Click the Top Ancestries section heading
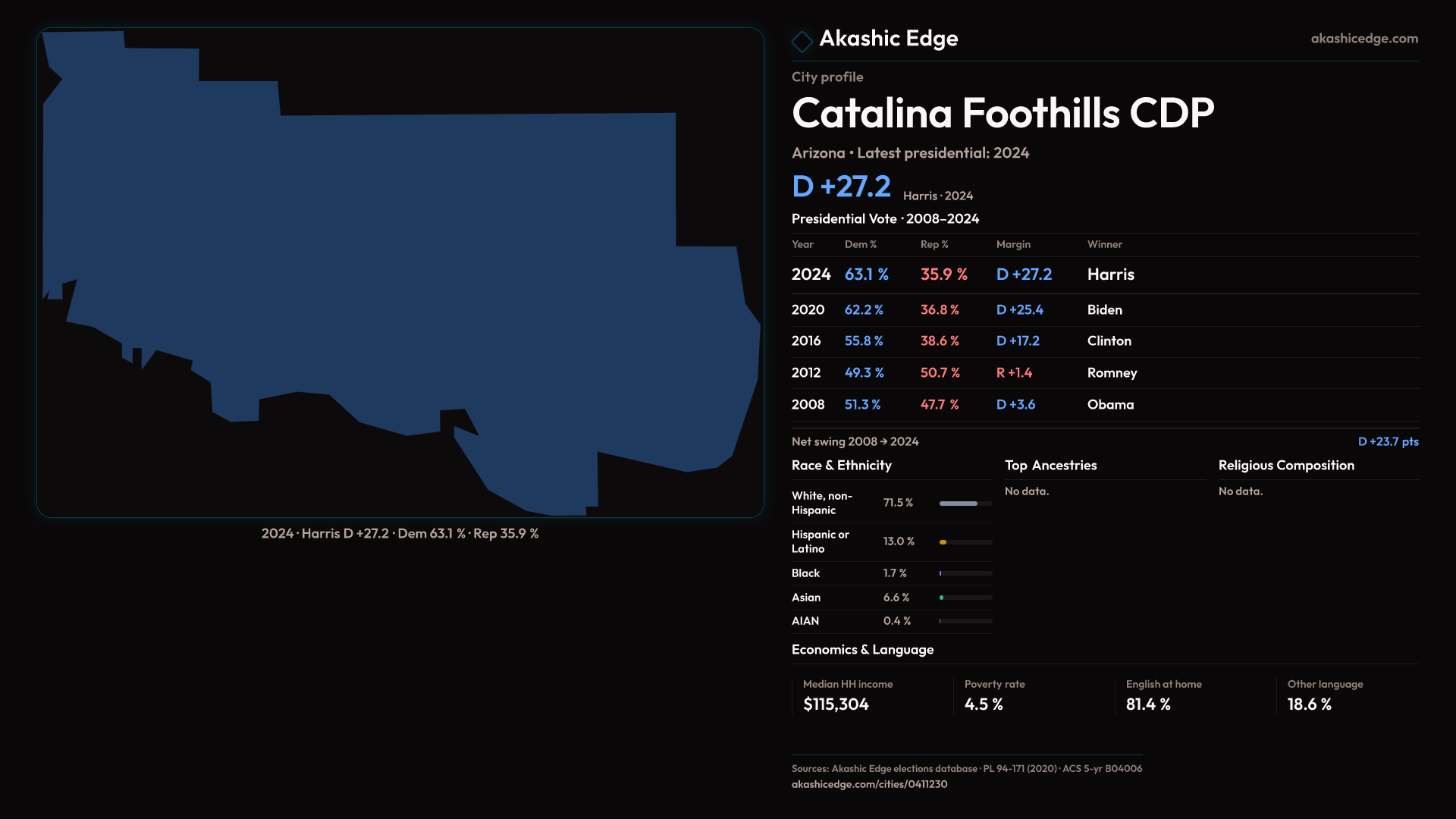 [x=1050, y=466]
